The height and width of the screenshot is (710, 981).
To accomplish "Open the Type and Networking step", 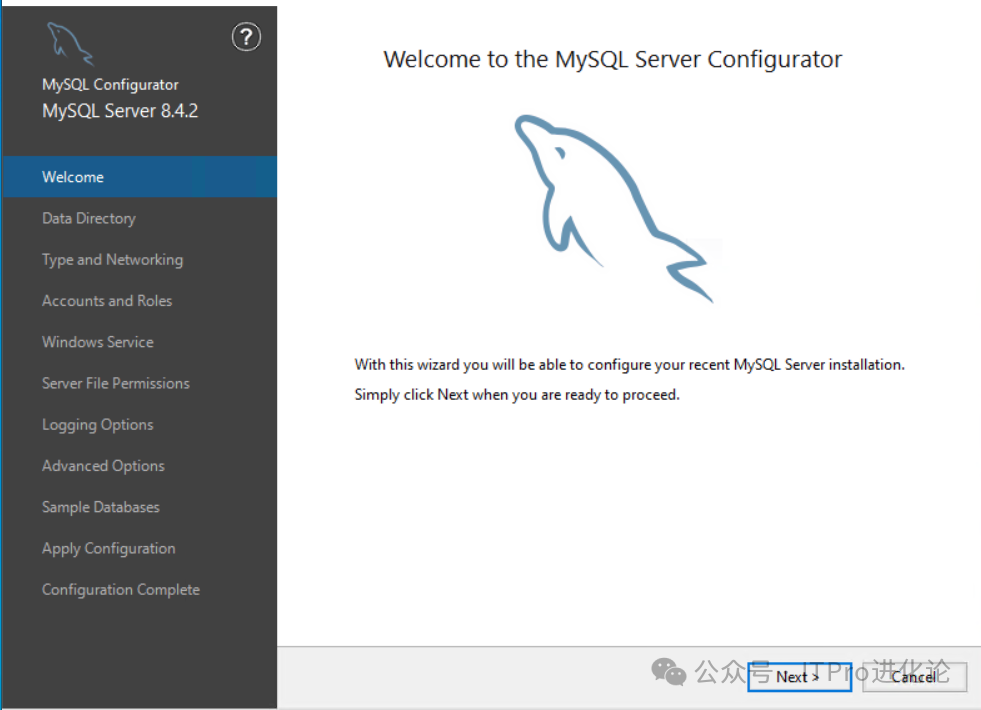I will click(113, 260).
